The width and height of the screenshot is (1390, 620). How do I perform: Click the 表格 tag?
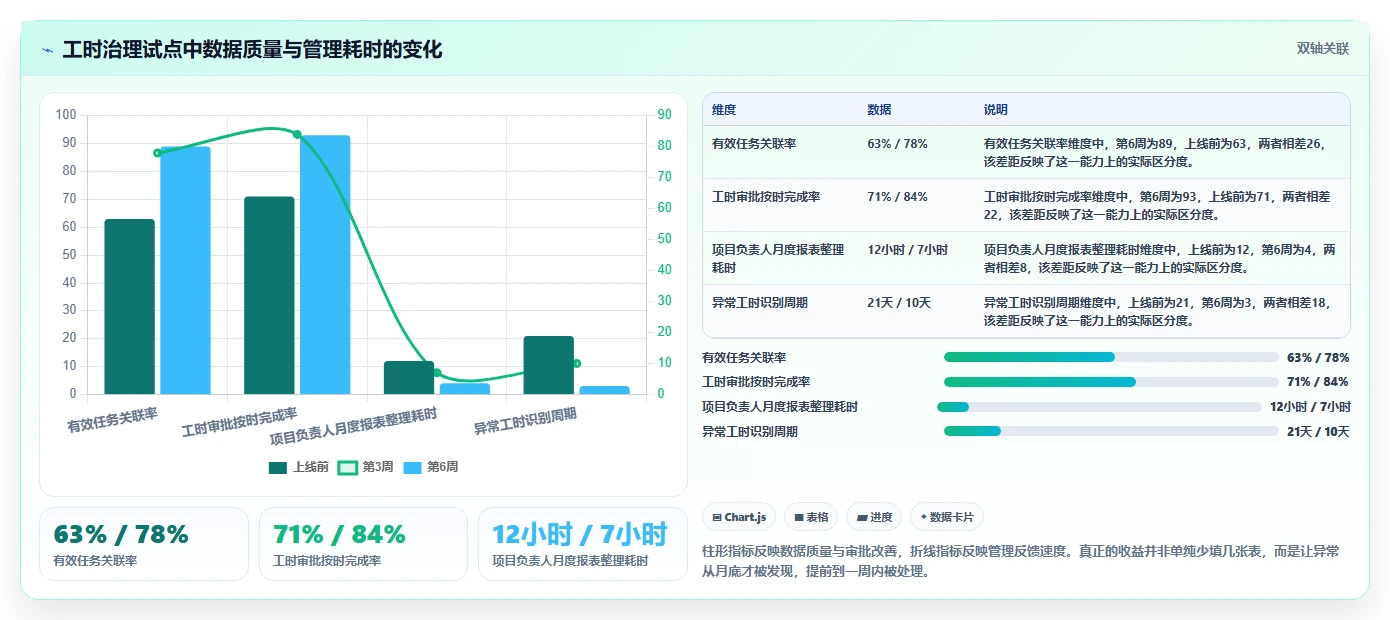pos(811,517)
